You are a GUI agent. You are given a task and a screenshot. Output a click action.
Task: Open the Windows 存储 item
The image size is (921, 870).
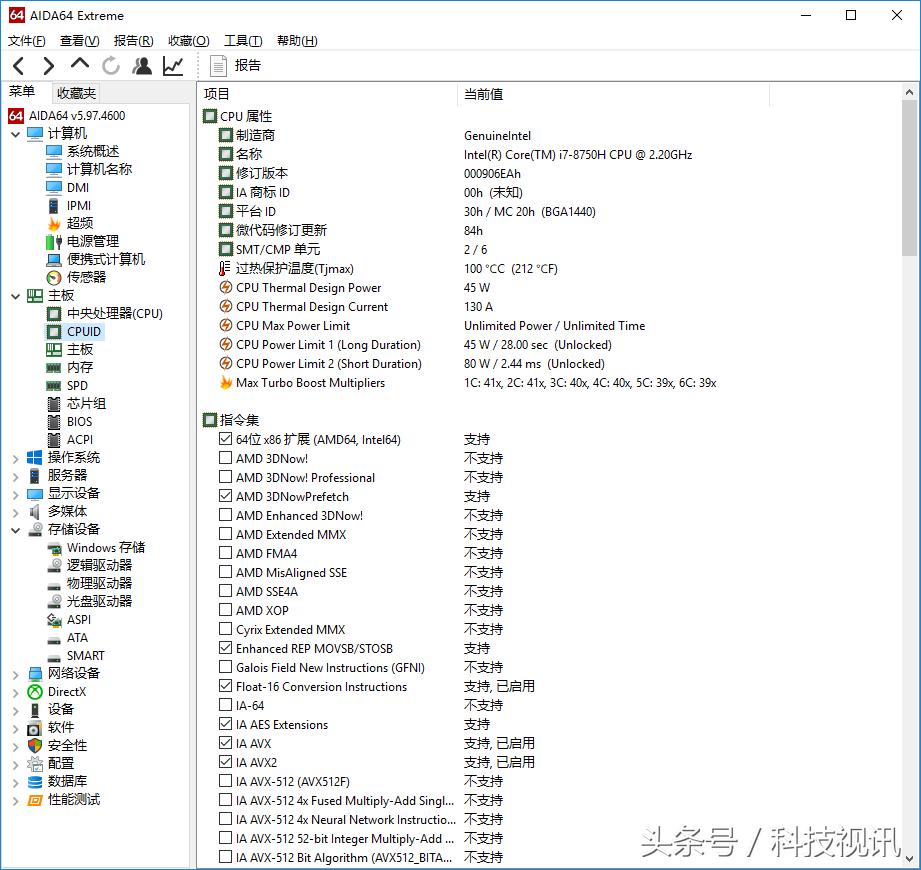point(106,547)
